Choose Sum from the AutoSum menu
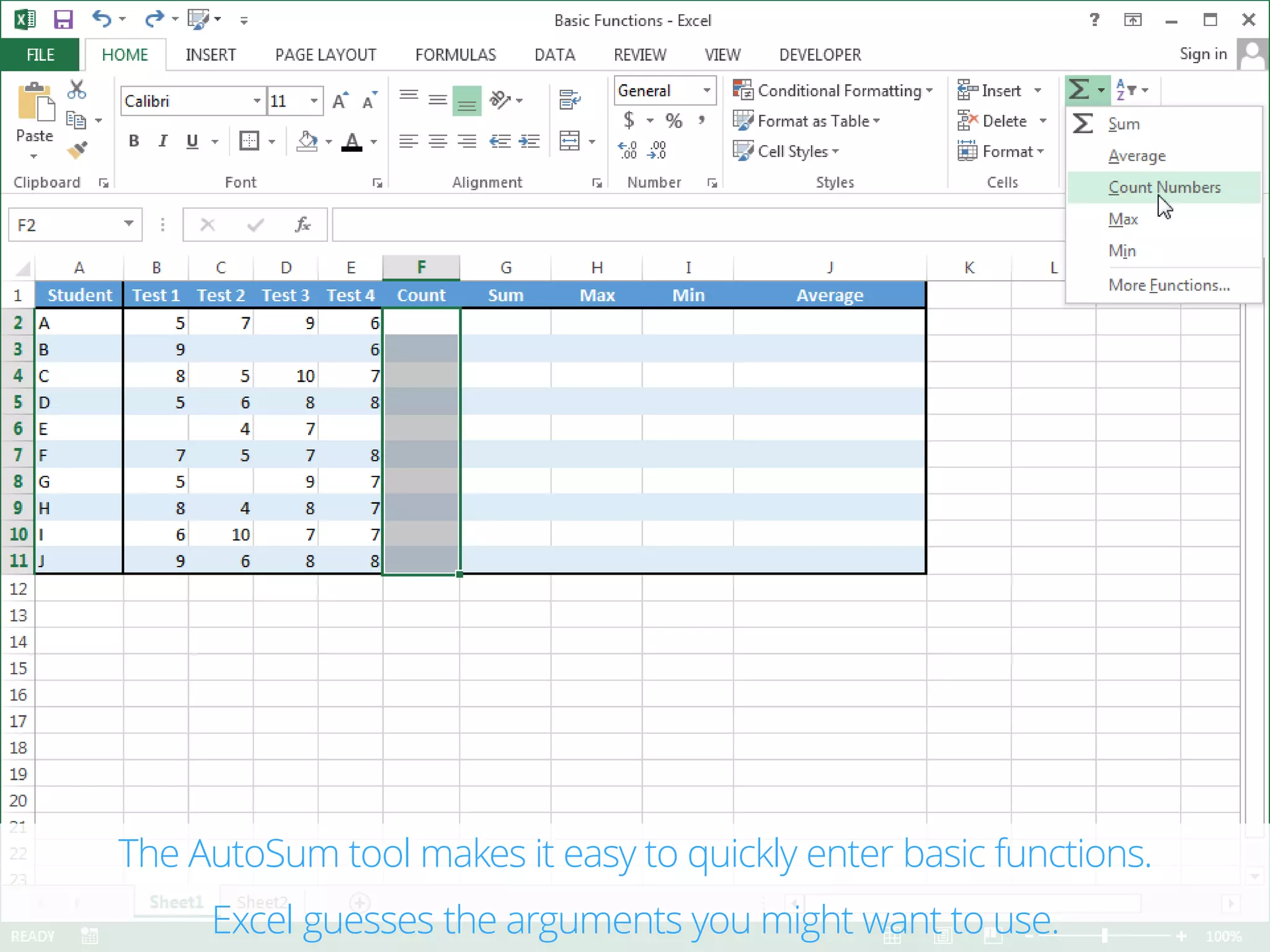This screenshot has width=1270, height=952. [1164, 123]
